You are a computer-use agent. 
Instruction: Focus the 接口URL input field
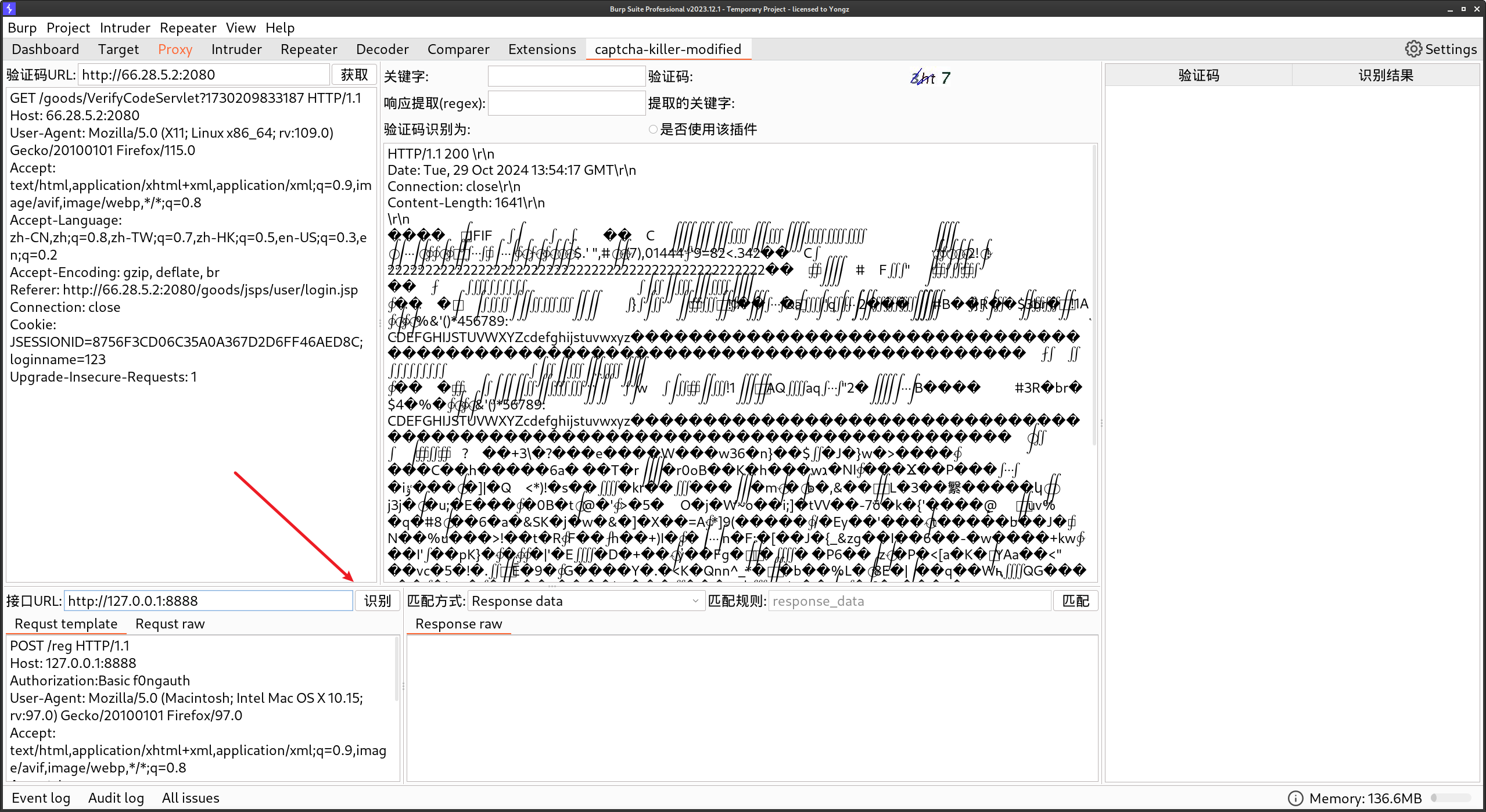tap(208, 601)
